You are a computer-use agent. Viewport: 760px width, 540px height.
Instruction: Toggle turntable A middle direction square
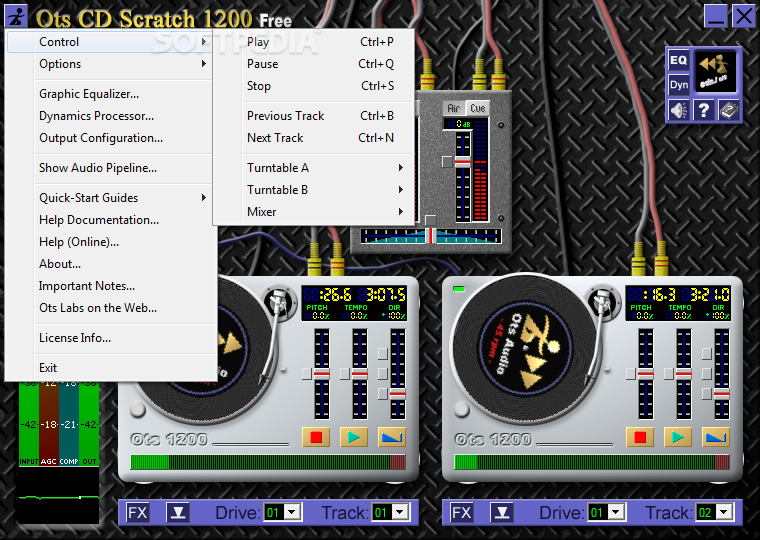(382, 373)
